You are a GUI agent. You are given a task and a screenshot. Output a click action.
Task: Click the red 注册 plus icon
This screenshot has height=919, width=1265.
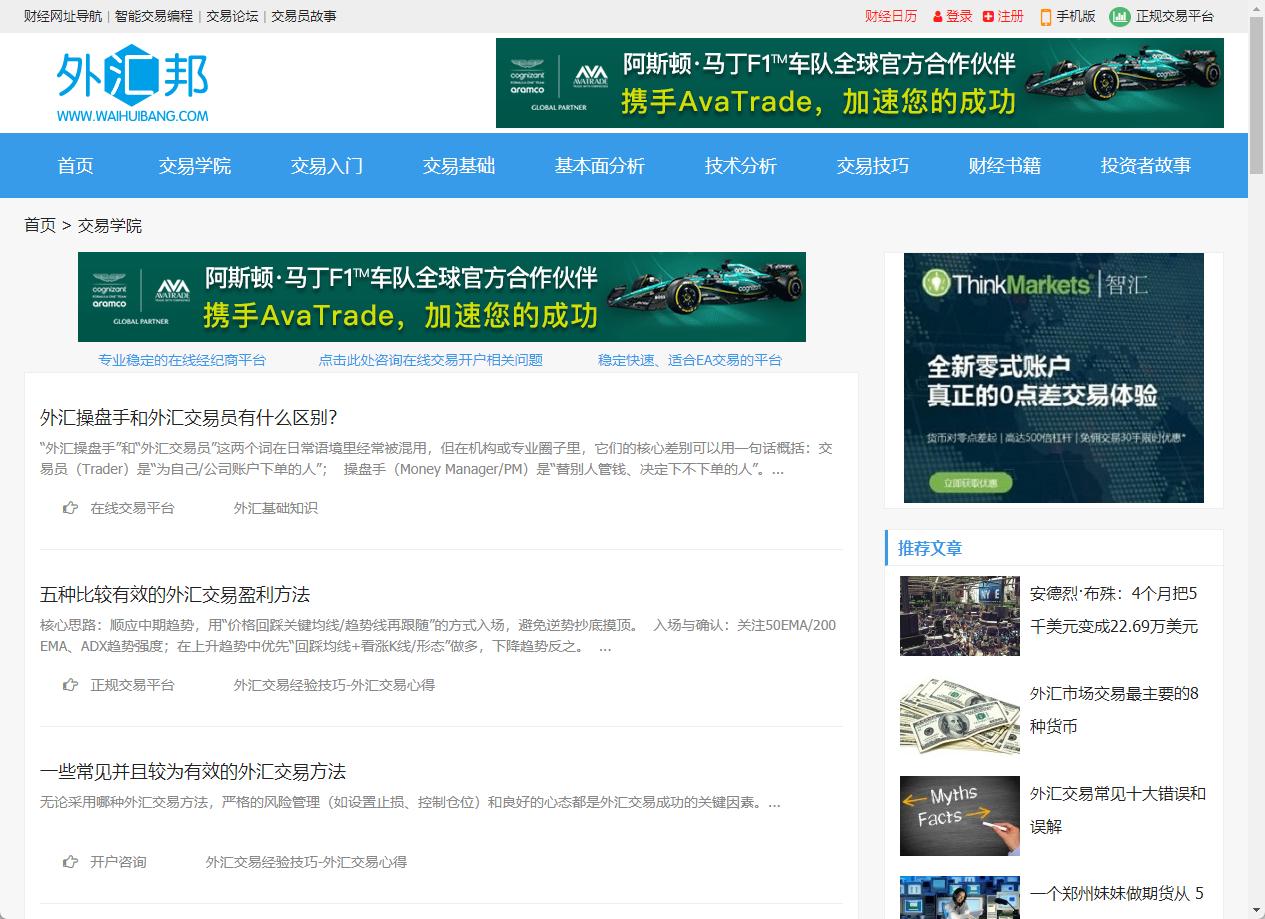986,16
